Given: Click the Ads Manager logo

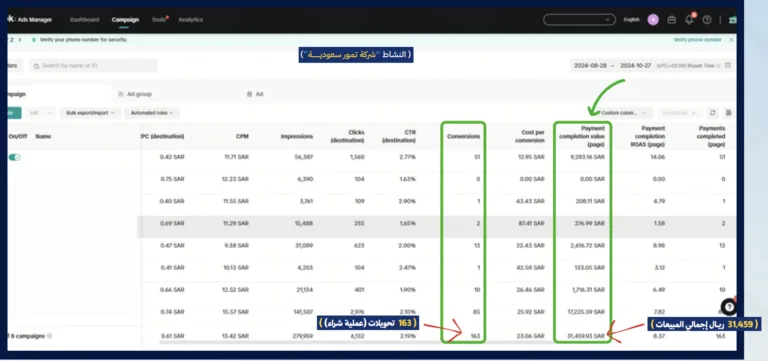Looking at the screenshot, I should click(x=29, y=20).
